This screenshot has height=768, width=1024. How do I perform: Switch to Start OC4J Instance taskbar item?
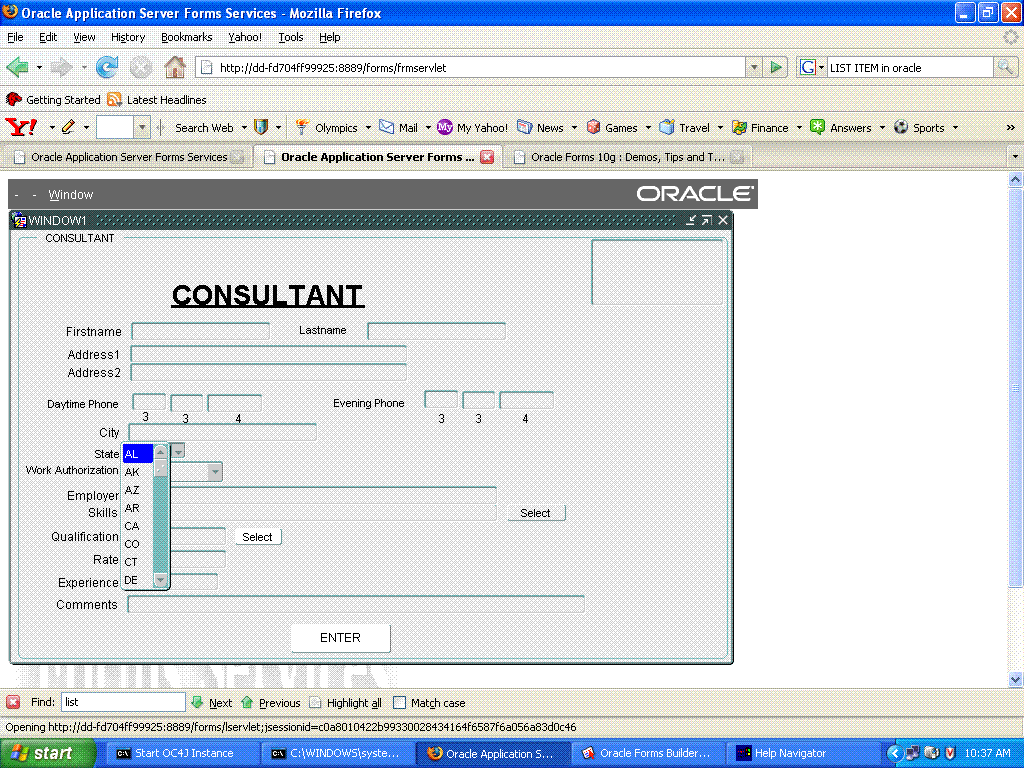pos(182,753)
